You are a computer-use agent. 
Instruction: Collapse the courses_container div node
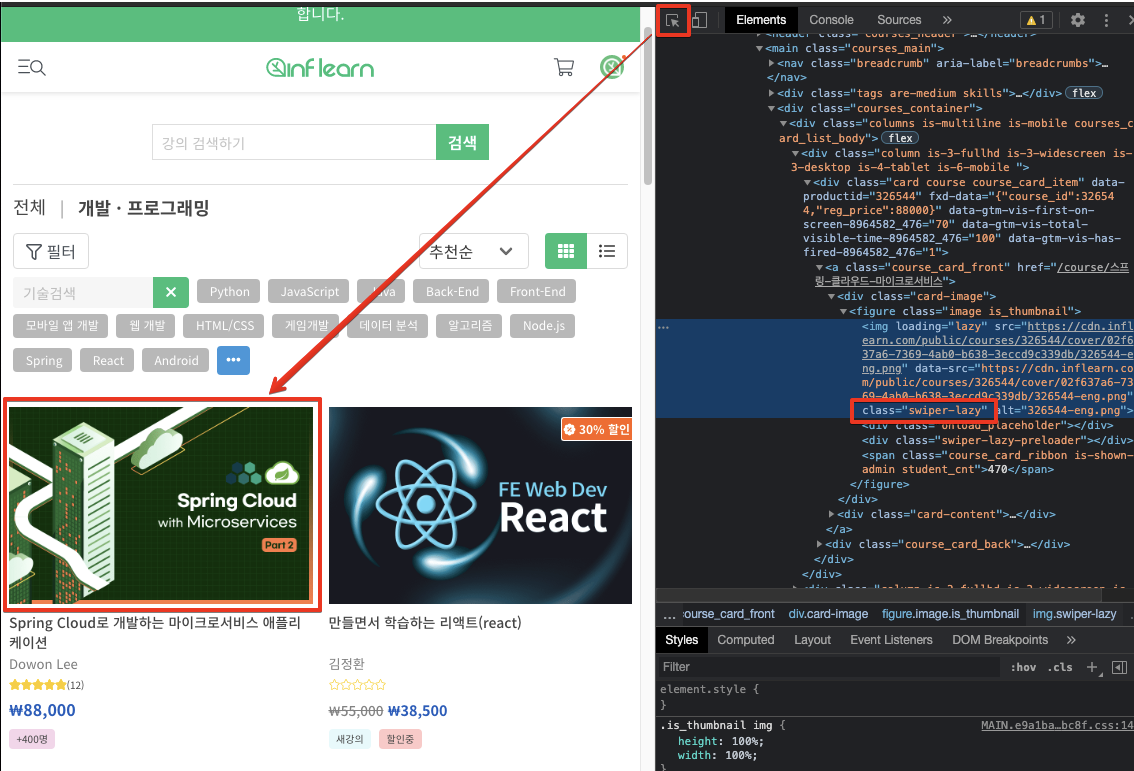(x=772, y=108)
